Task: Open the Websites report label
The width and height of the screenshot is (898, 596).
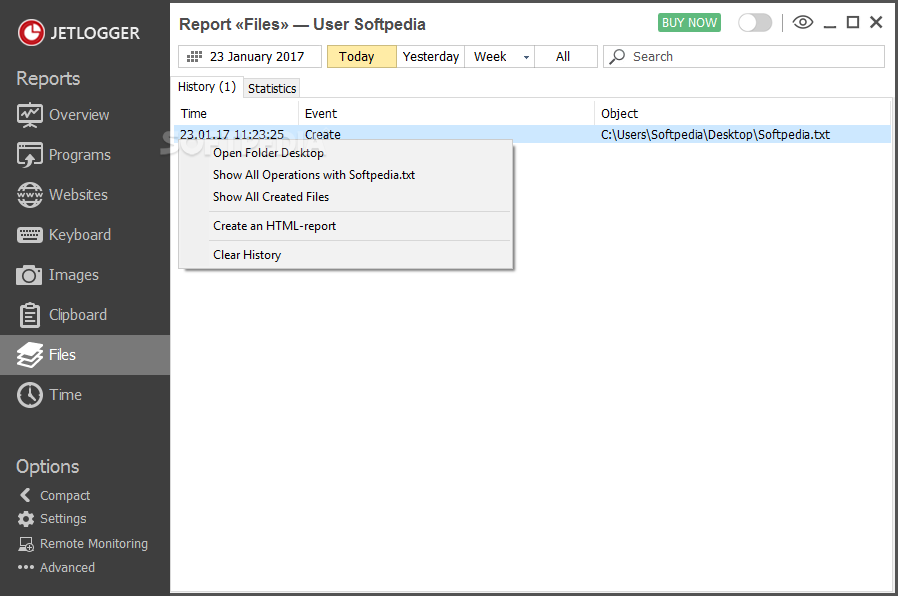Action: tap(78, 195)
